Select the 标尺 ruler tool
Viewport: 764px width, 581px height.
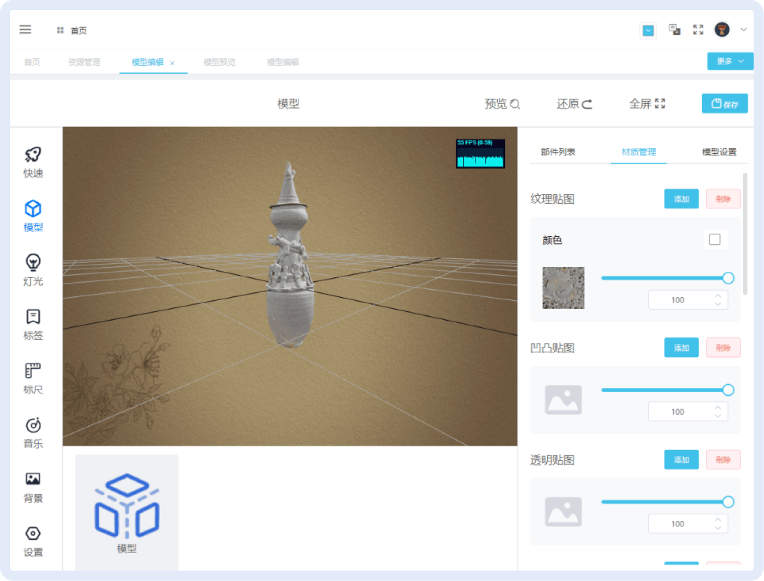[x=33, y=376]
